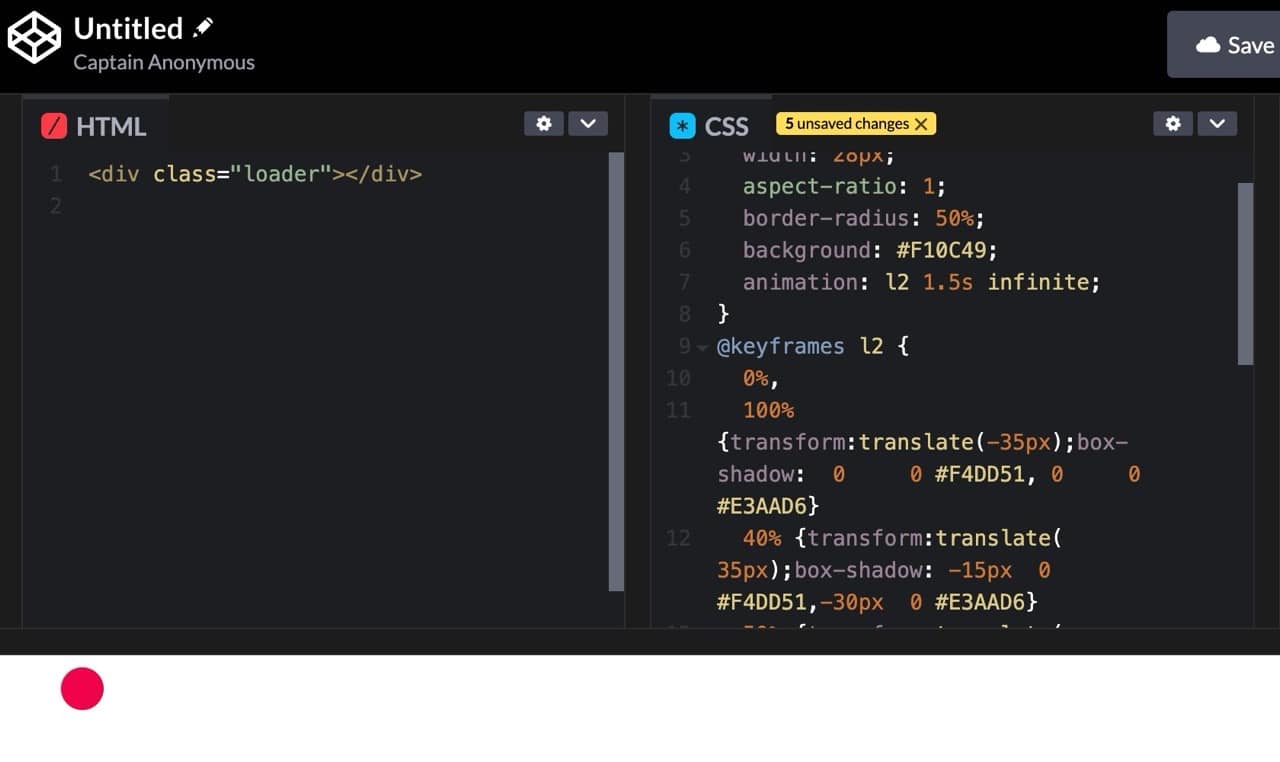
Task: Select the CSS panel title
Action: coord(727,127)
